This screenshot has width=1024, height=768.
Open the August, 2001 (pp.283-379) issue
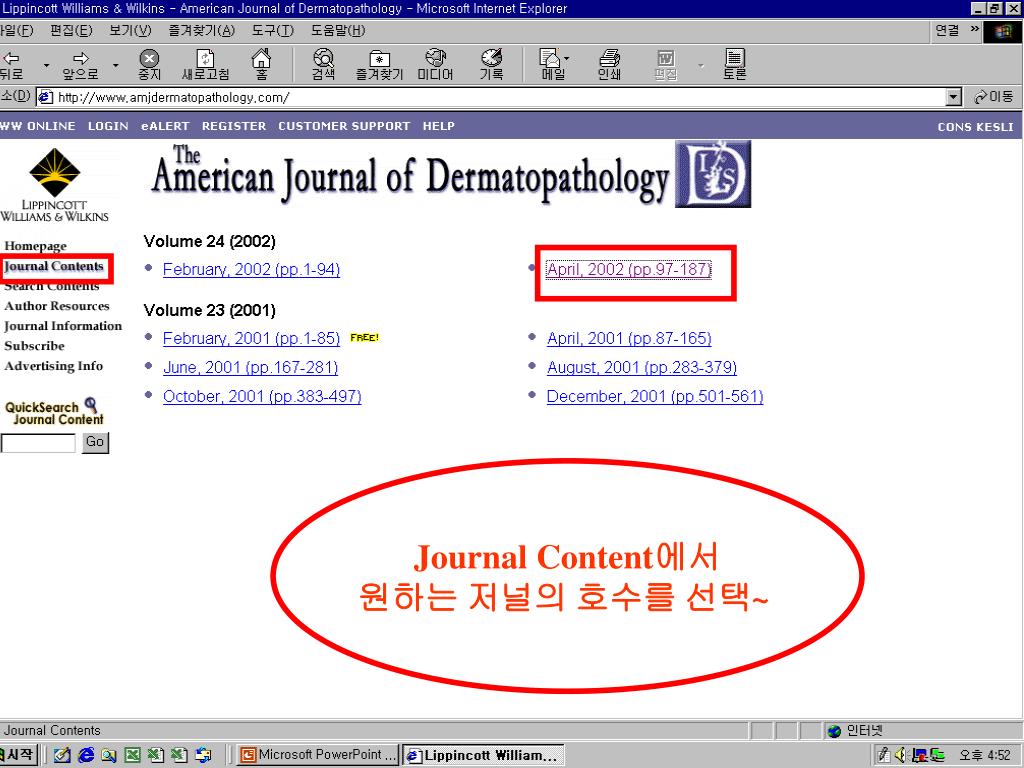coord(642,368)
